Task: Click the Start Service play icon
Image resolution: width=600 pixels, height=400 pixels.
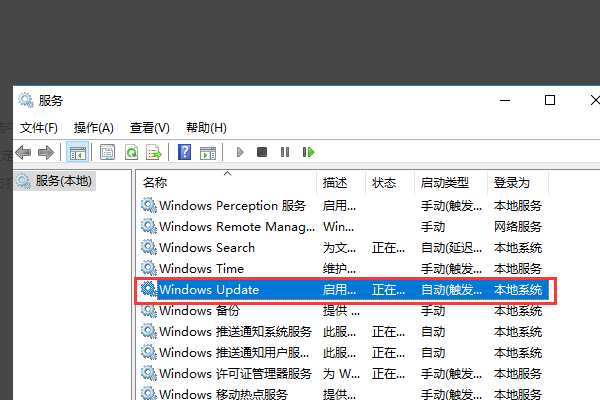Action: click(240, 152)
